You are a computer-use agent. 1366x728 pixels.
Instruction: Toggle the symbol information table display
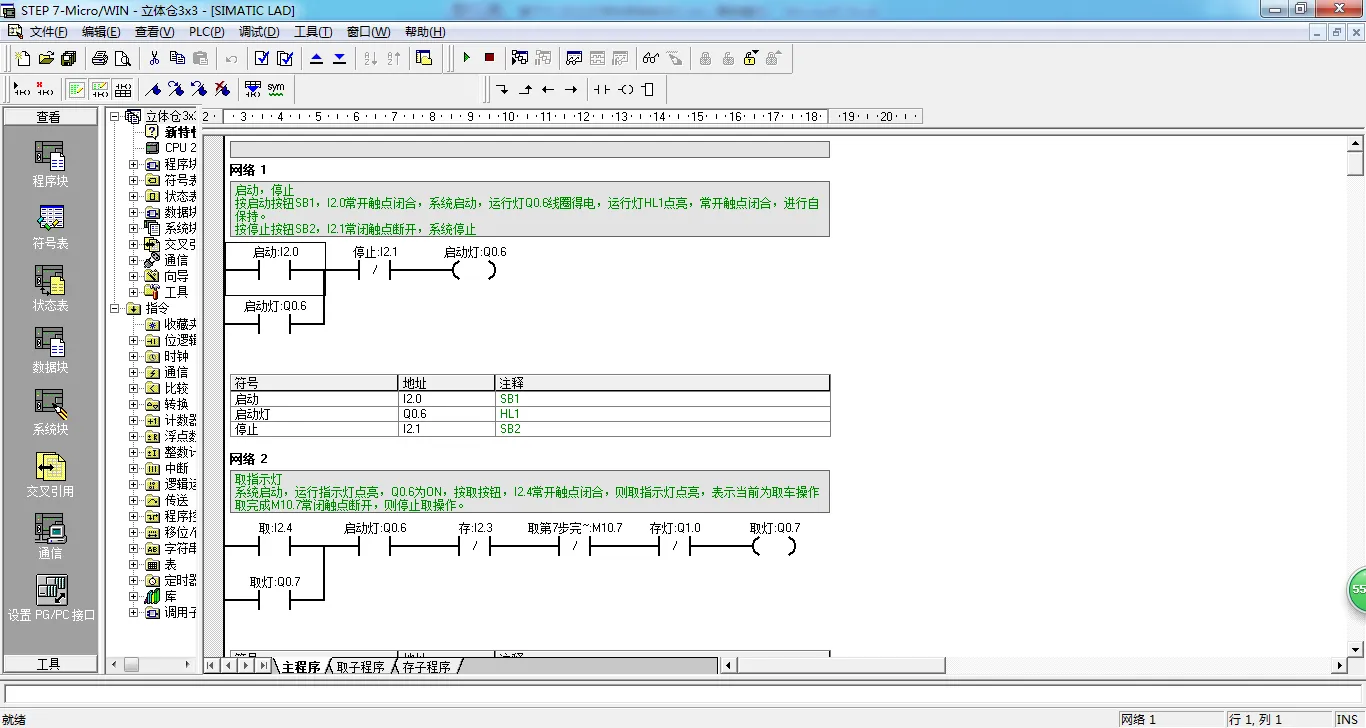click(122, 89)
